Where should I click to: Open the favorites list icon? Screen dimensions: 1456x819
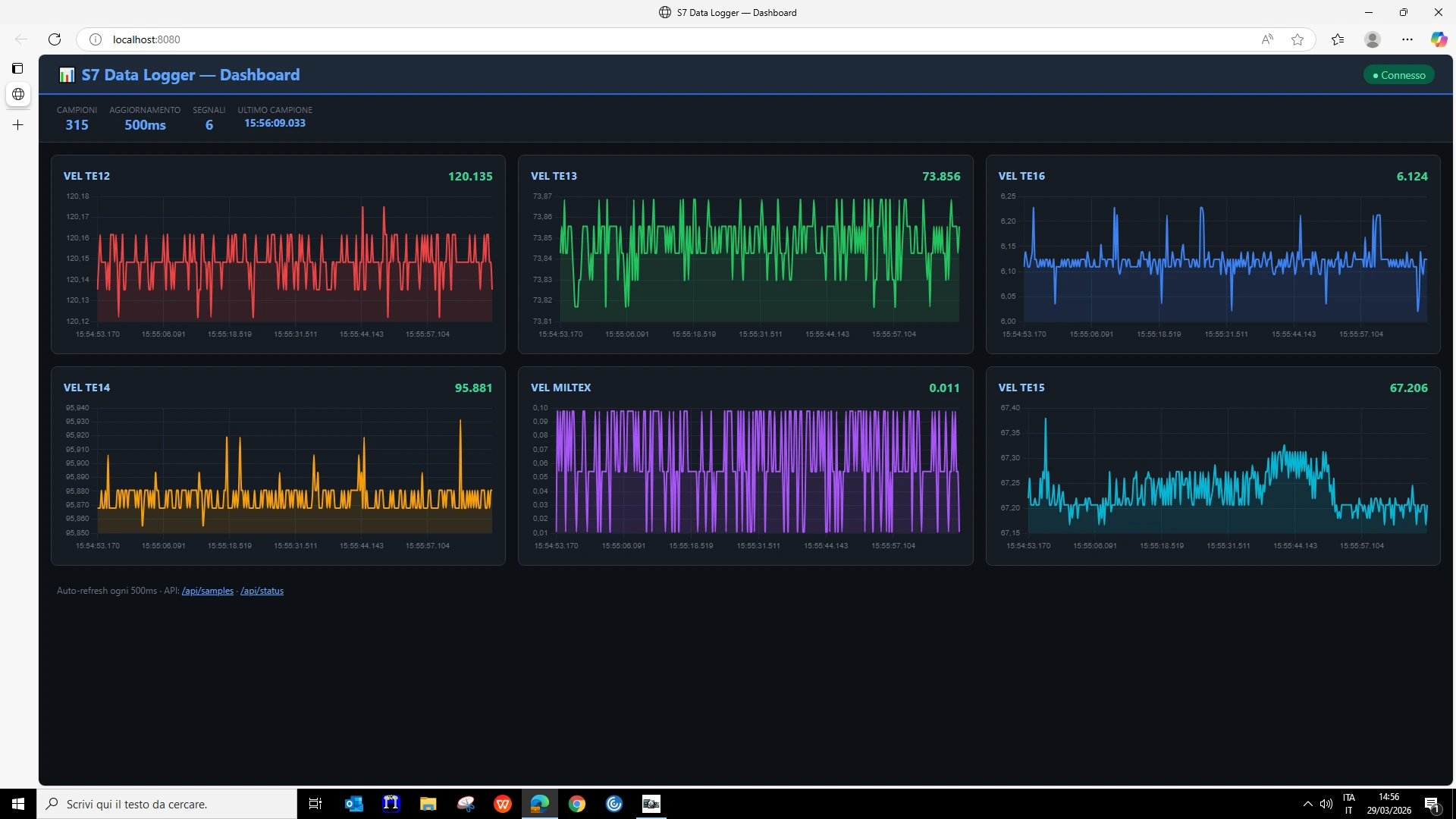pos(1338,39)
